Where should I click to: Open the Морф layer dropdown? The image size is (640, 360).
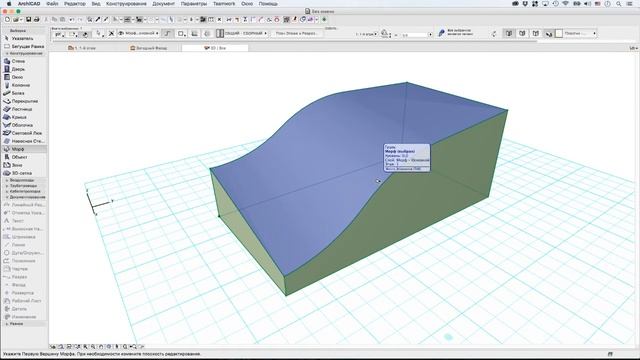pyautogui.click(x=138, y=33)
